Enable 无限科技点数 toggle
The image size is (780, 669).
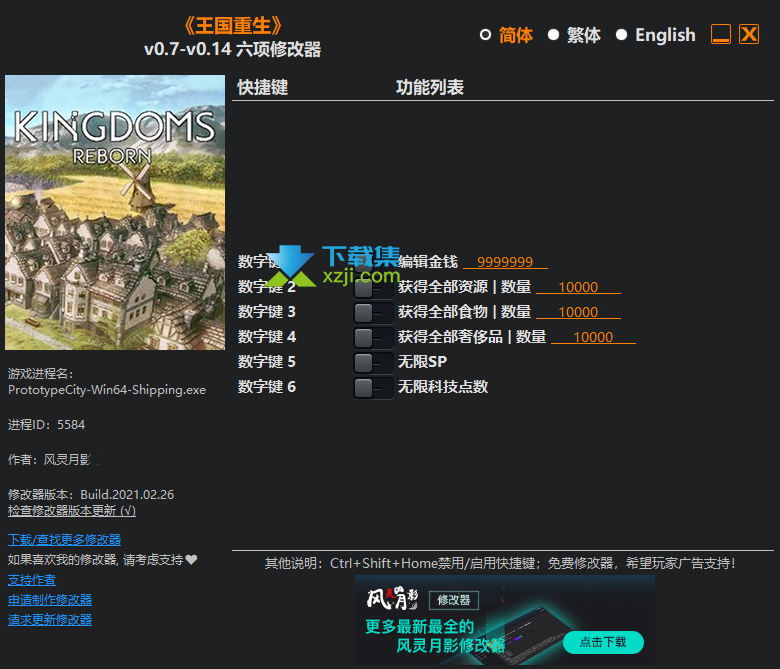pyautogui.click(x=373, y=388)
